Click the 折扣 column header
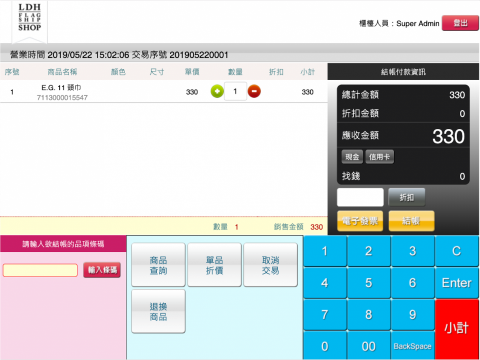 click(276, 72)
